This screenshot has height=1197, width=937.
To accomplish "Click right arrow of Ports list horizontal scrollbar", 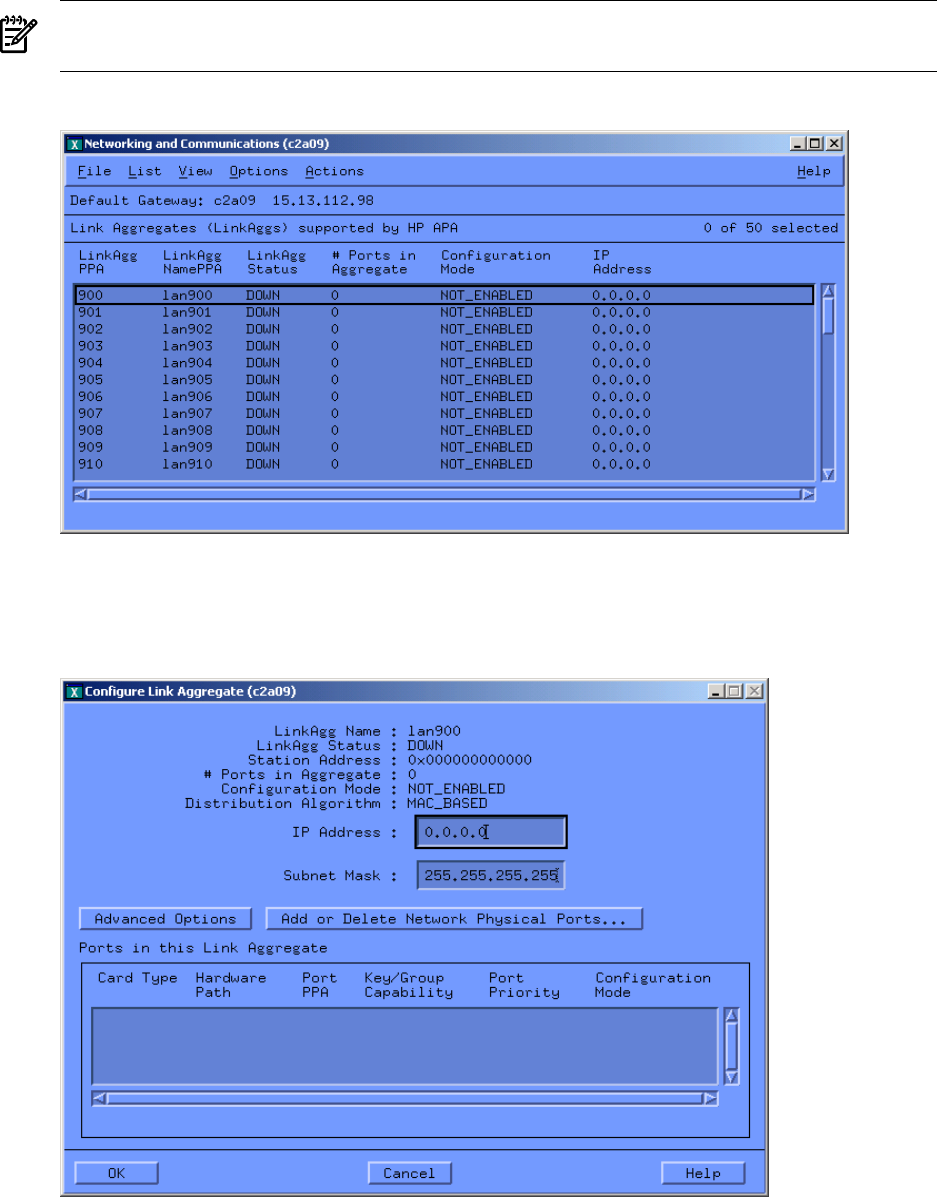I will pyautogui.click(x=710, y=1099).
